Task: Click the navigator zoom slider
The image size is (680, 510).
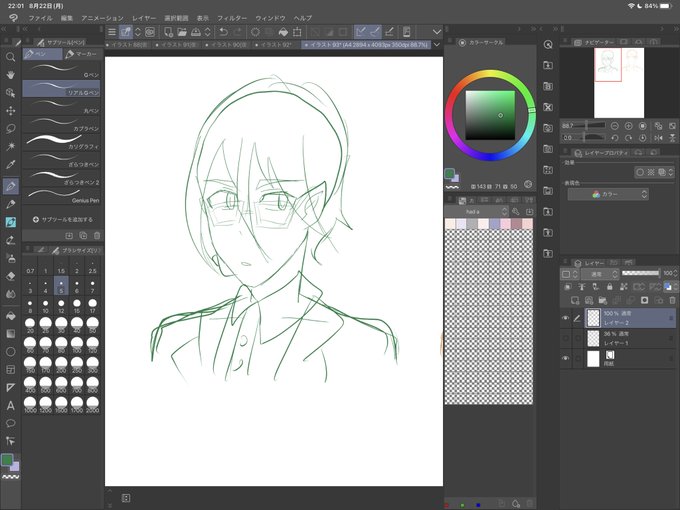Action: pyautogui.click(x=591, y=126)
